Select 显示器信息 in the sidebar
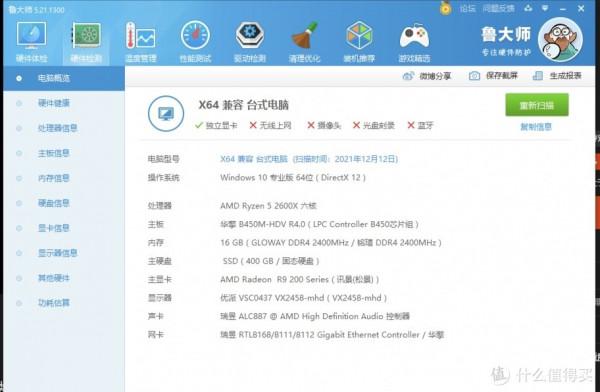600x392 pixels. 64,253
